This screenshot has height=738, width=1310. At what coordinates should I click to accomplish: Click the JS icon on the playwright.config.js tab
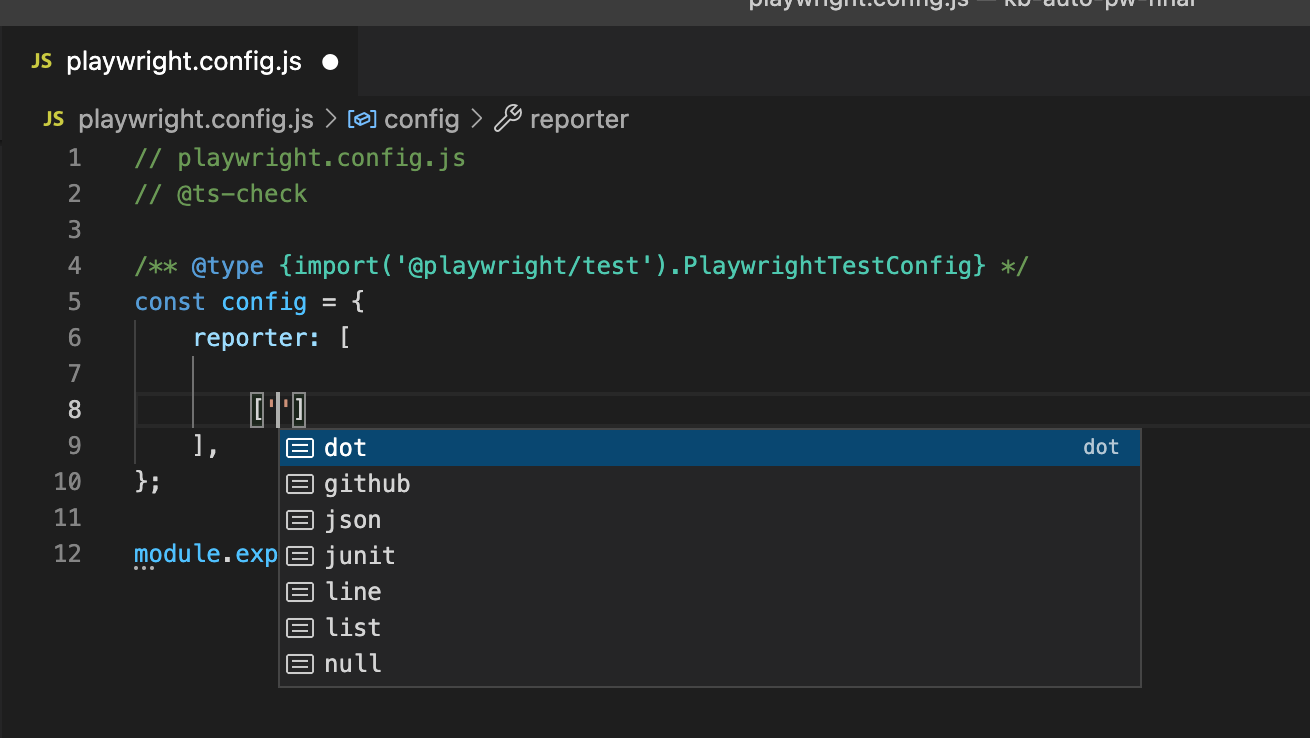point(40,61)
